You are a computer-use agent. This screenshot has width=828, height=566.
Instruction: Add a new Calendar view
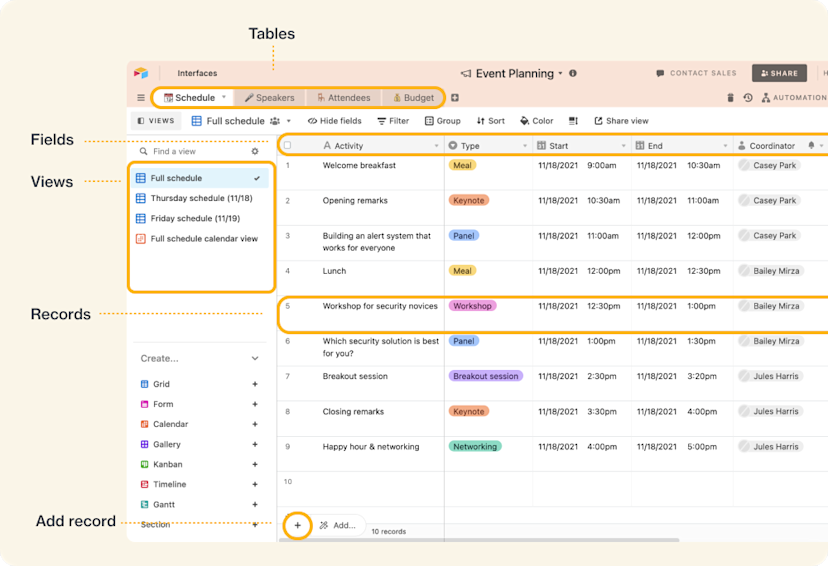click(255, 424)
